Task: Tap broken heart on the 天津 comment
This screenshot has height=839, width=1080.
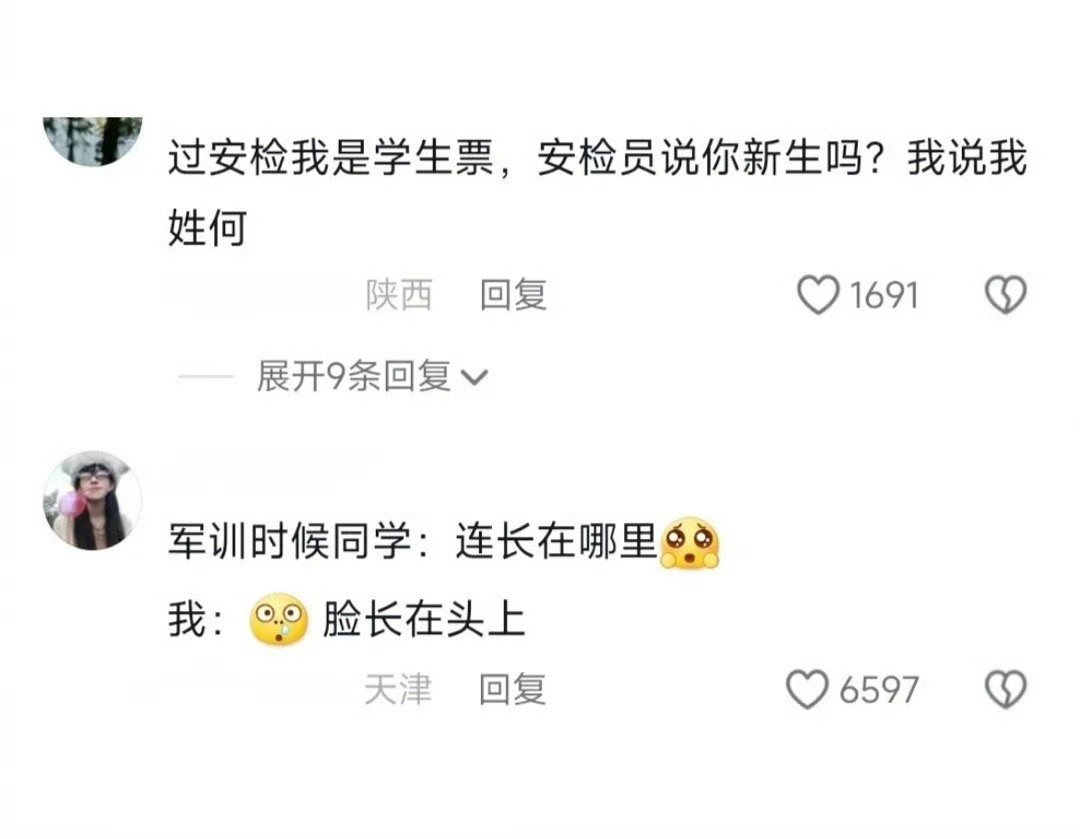Action: coord(1006,689)
